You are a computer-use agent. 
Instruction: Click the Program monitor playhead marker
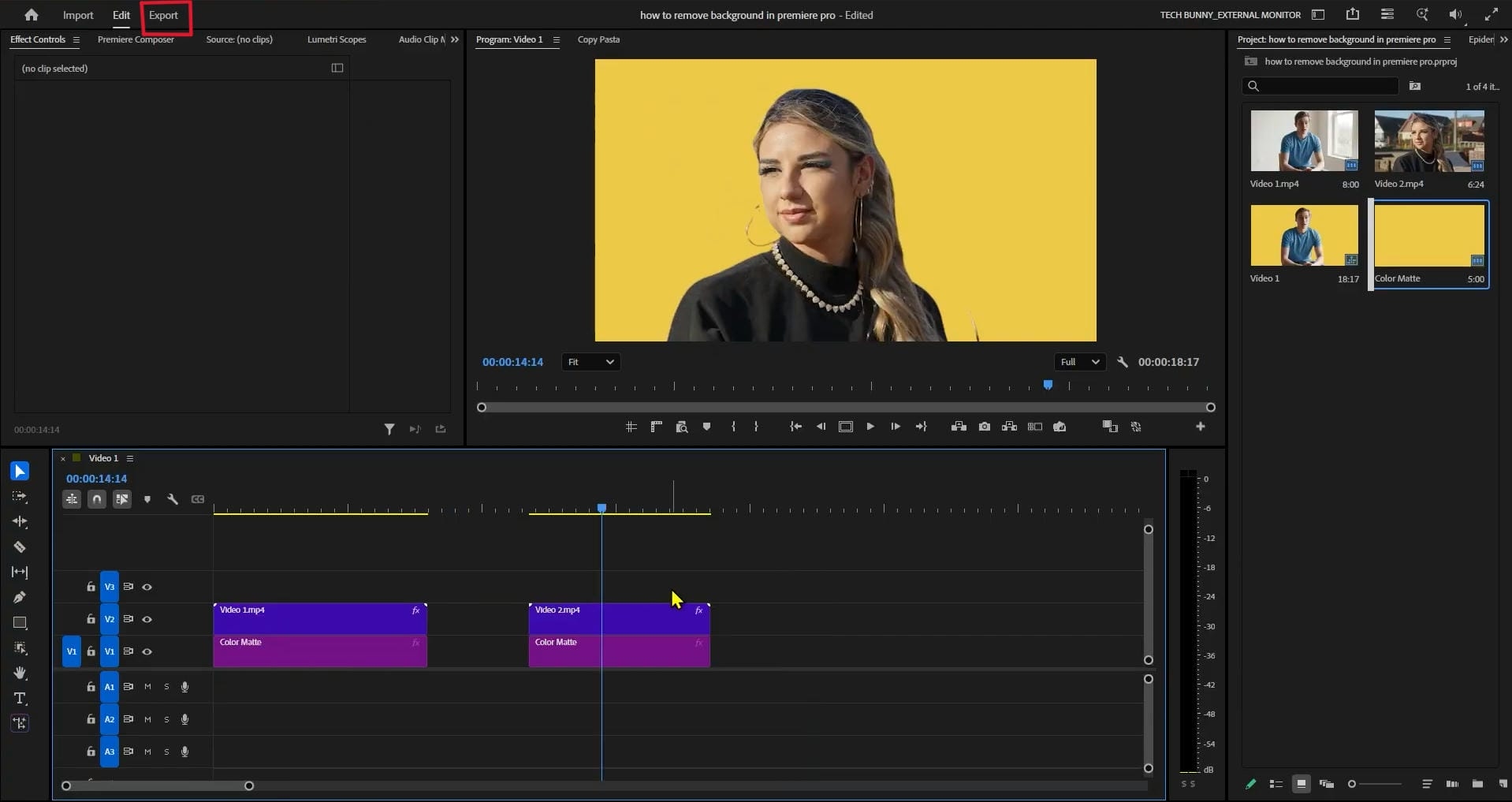coord(1048,385)
